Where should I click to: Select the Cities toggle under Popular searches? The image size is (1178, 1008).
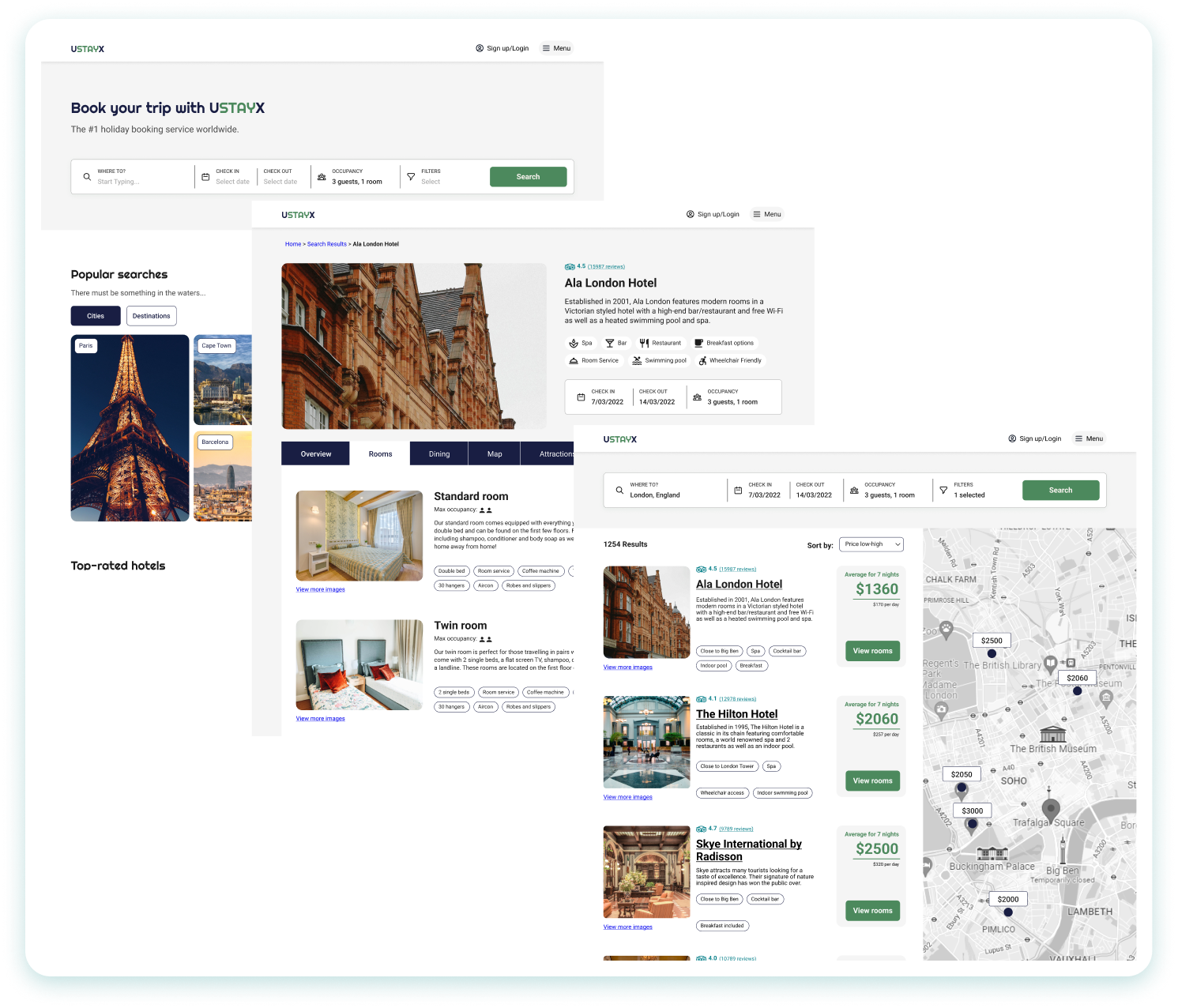[x=96, y=316]
